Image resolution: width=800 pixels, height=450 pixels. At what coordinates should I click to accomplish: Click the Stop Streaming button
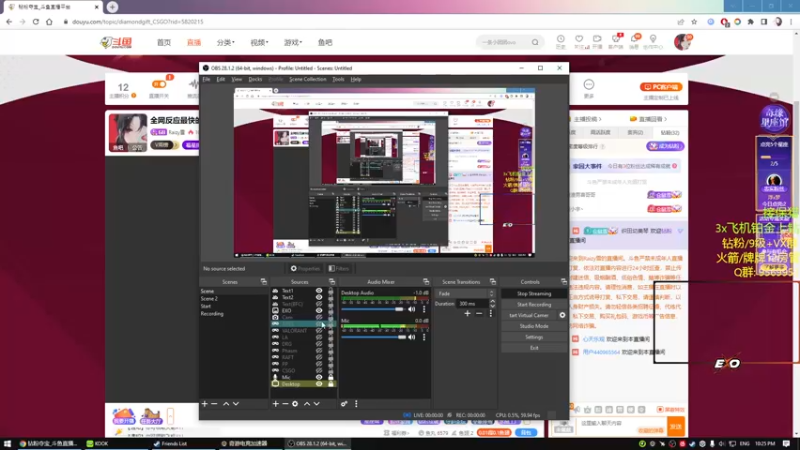click(x=534, y=294)
